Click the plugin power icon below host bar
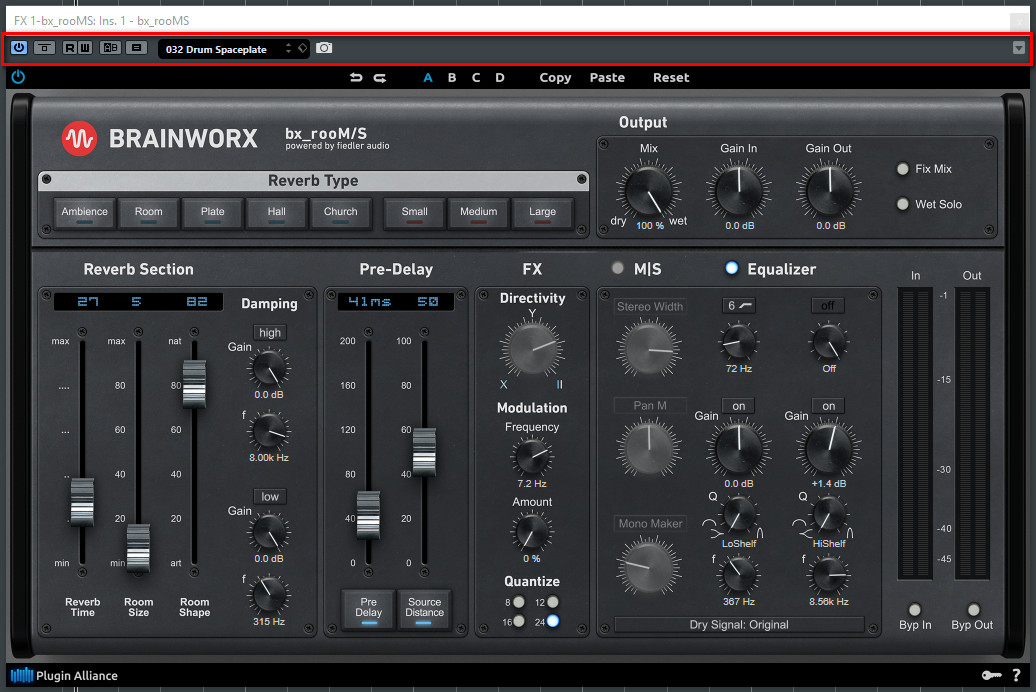This screenshot has height=692, width=1036. 18,77
